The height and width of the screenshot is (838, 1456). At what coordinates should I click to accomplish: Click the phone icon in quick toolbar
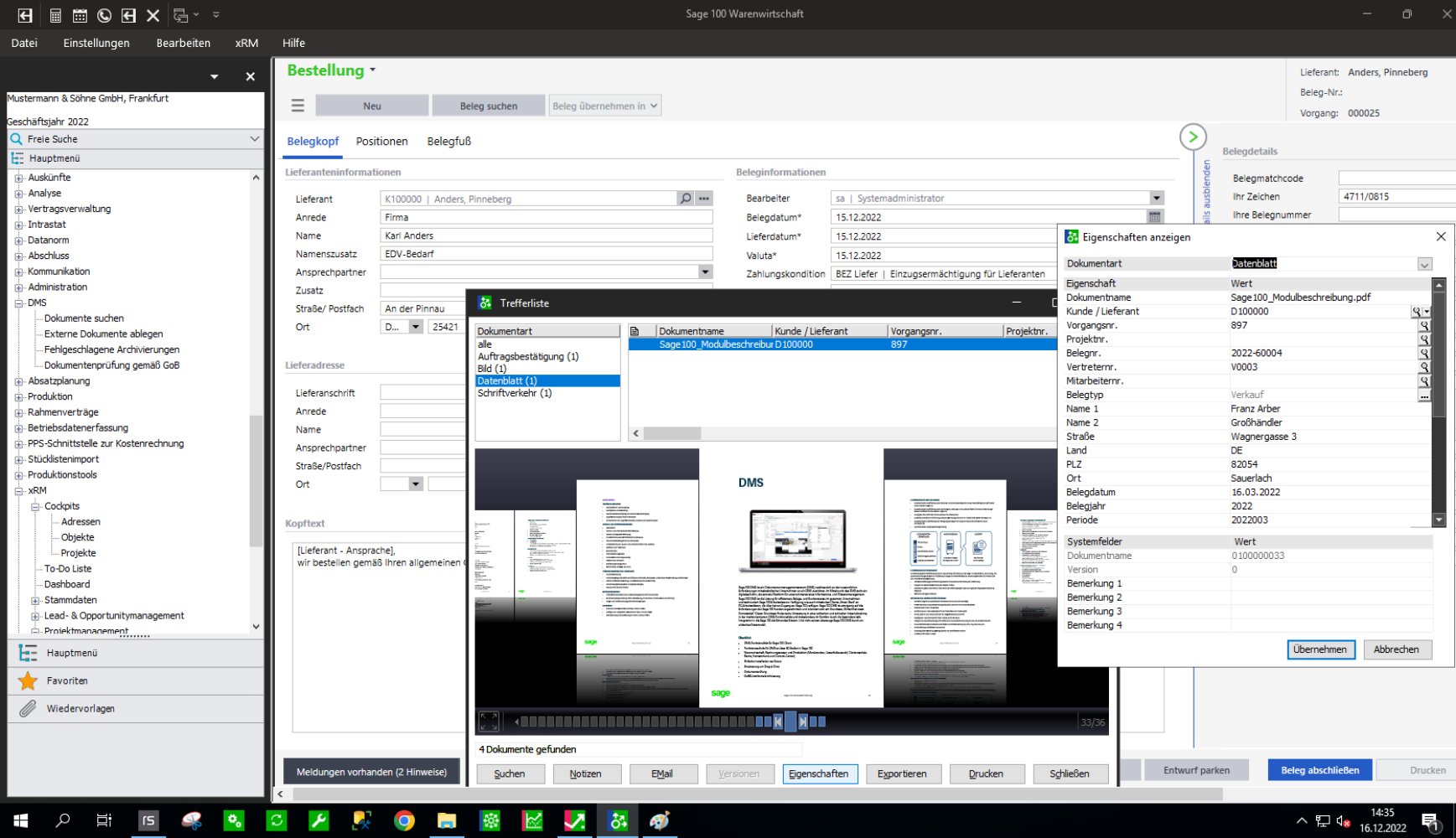(x=104, y=14)
